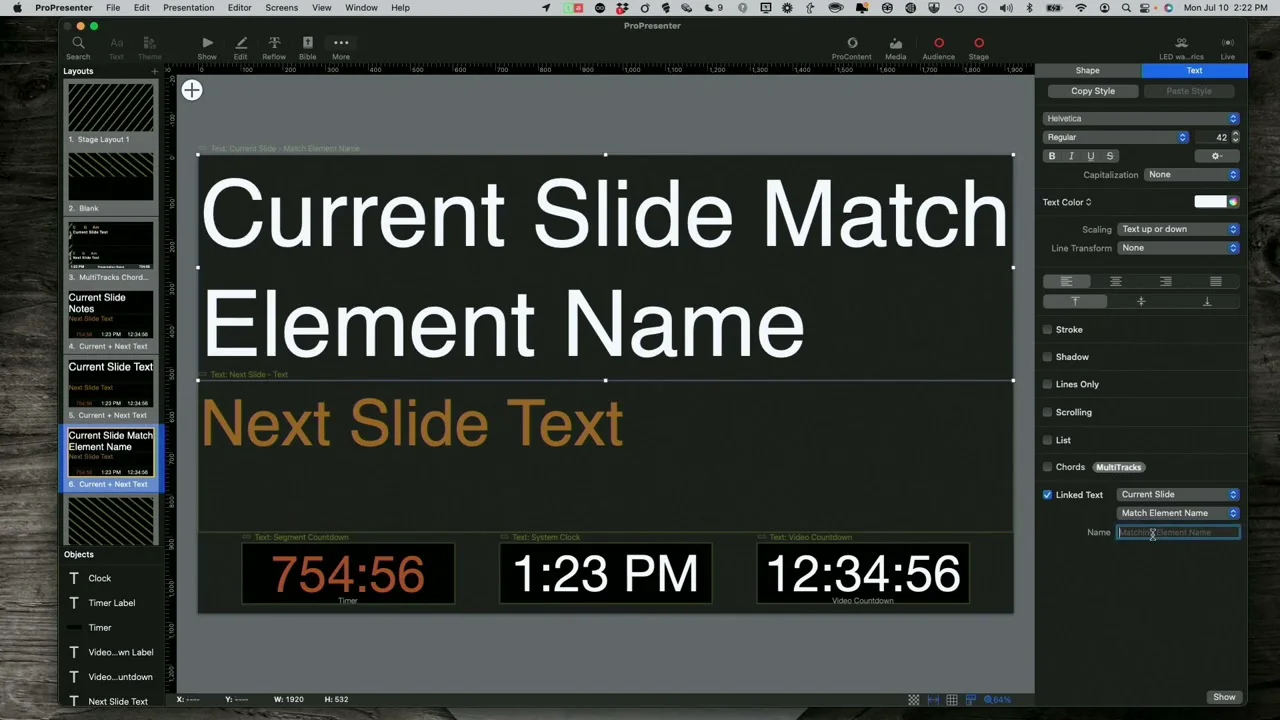This screenshot has height=720, width=1280.
Task: Open the Capitalization dropdown
Action: [1191, 175]
